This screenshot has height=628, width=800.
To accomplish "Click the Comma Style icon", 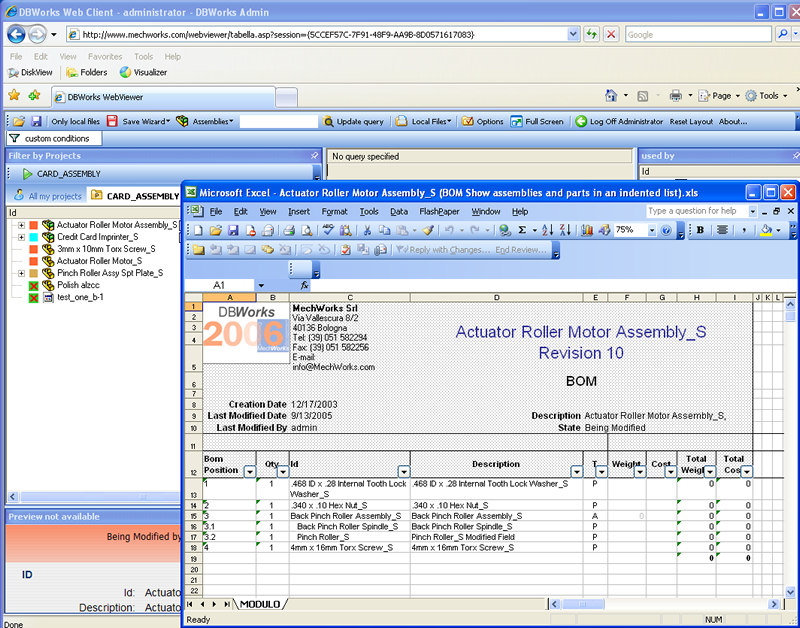I will [744, 231].
